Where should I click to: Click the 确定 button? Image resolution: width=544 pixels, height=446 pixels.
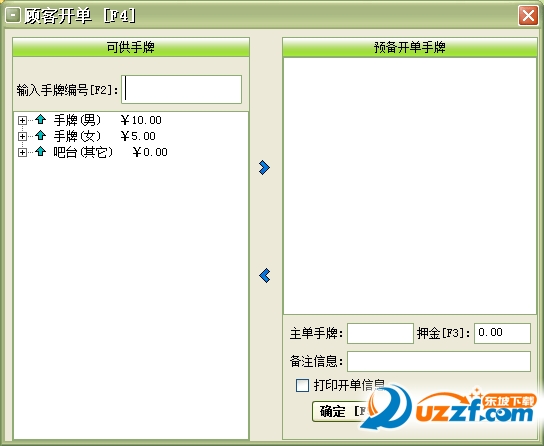point(342,411)
